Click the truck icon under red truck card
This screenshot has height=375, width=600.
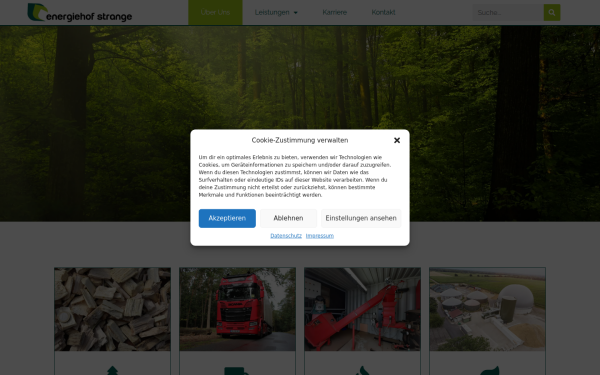coord(237,371)
